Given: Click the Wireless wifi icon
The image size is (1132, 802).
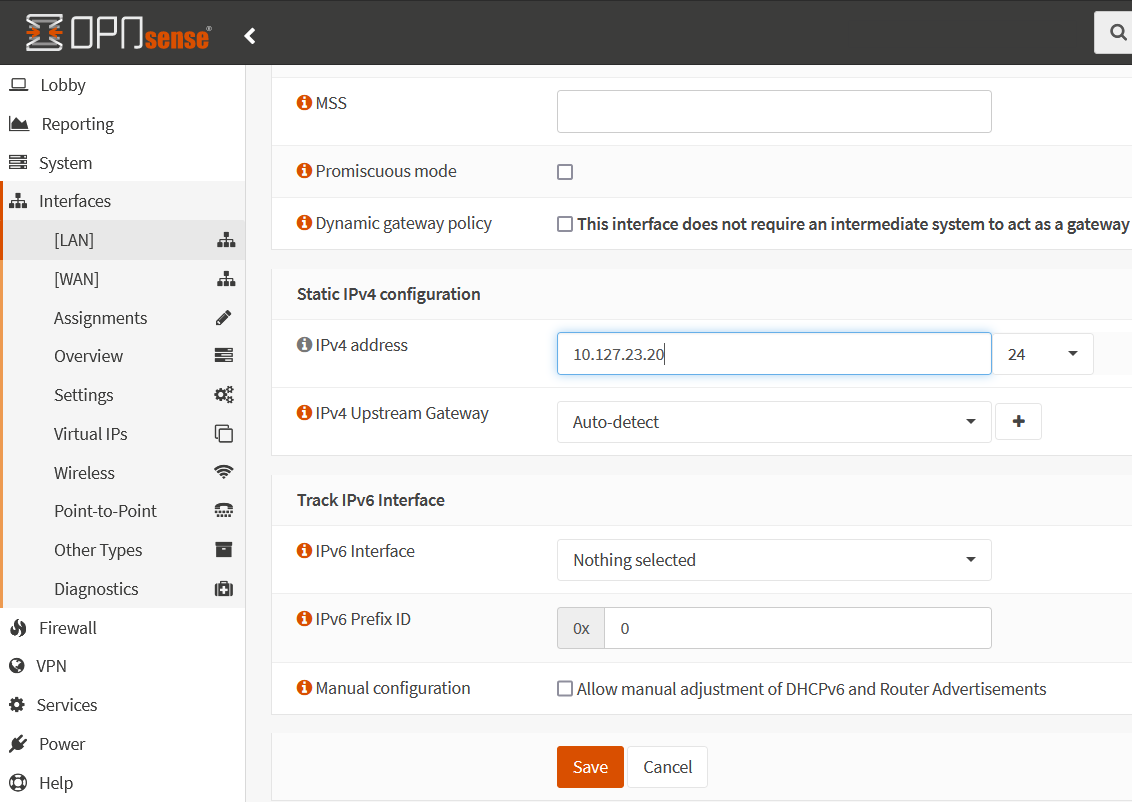Looking at the screenshot, I should point(223,472).
